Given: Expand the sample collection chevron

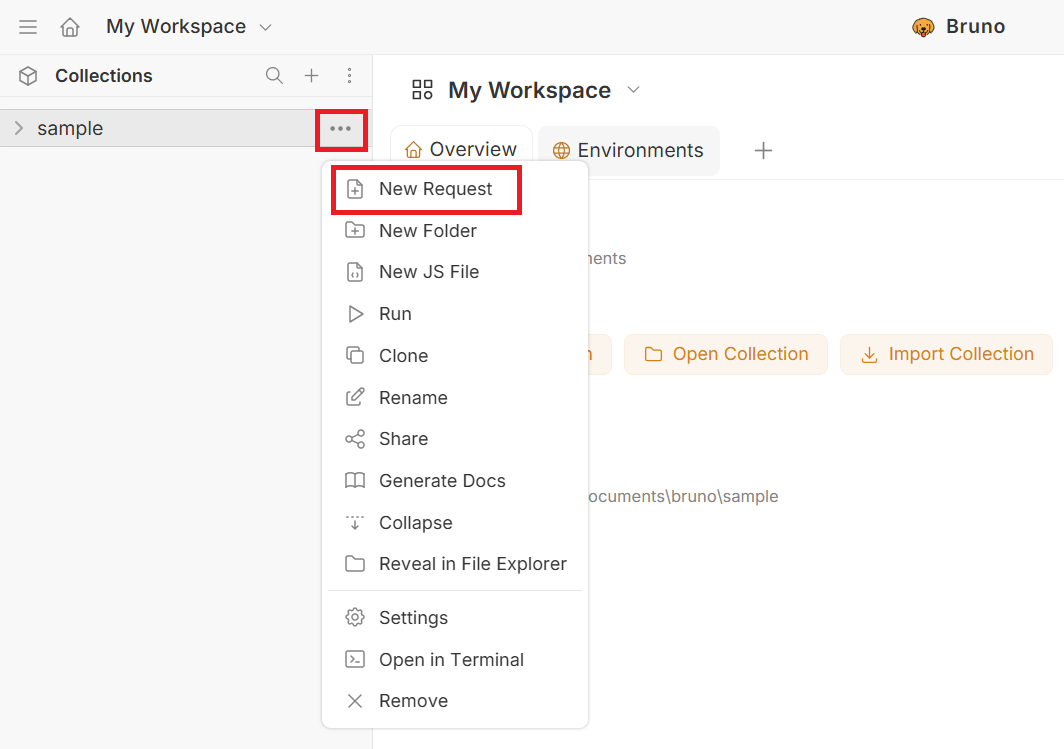Looking at the screenshot, I should click(18, 128).
